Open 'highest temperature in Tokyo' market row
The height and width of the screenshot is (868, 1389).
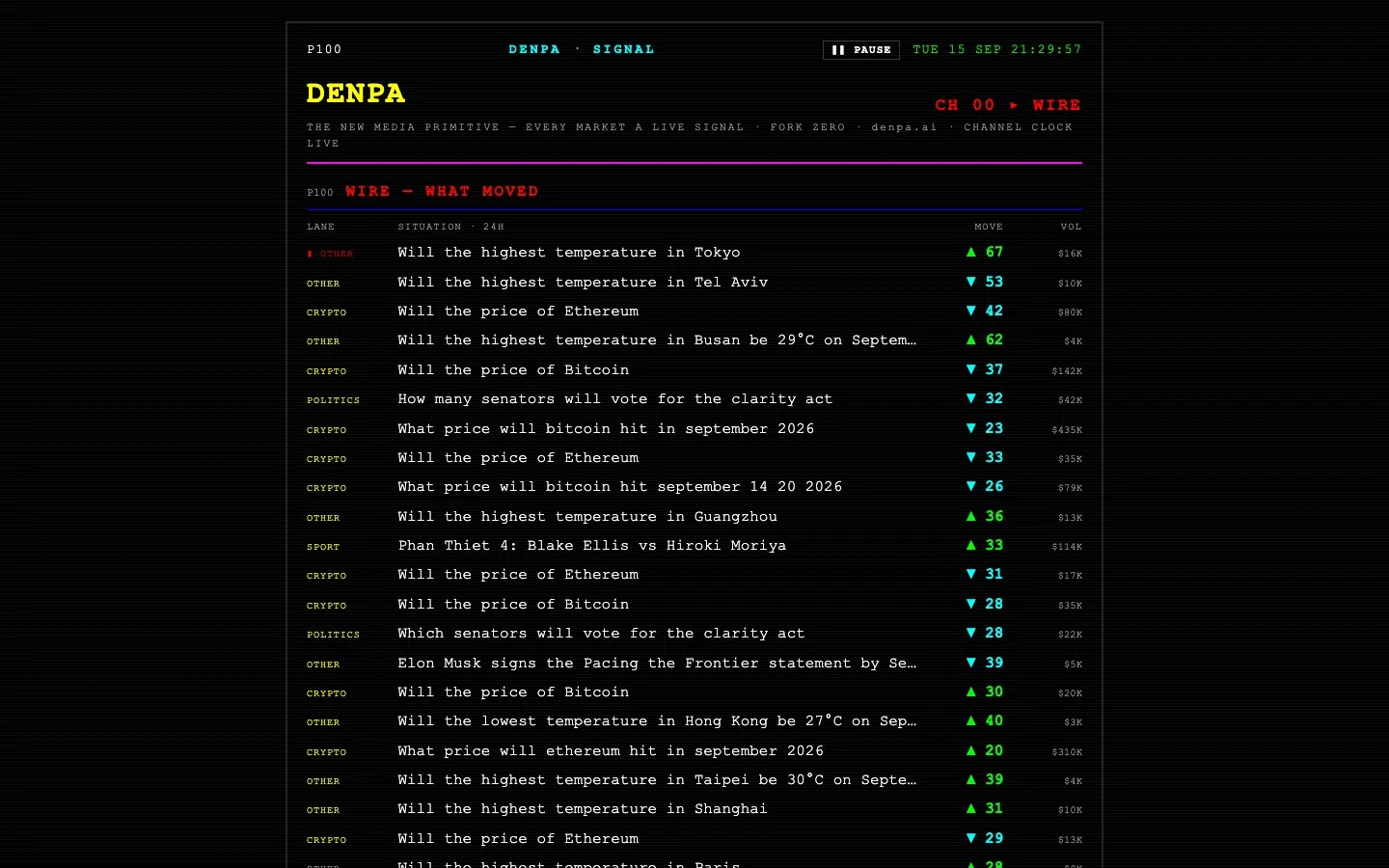[694, 253]
